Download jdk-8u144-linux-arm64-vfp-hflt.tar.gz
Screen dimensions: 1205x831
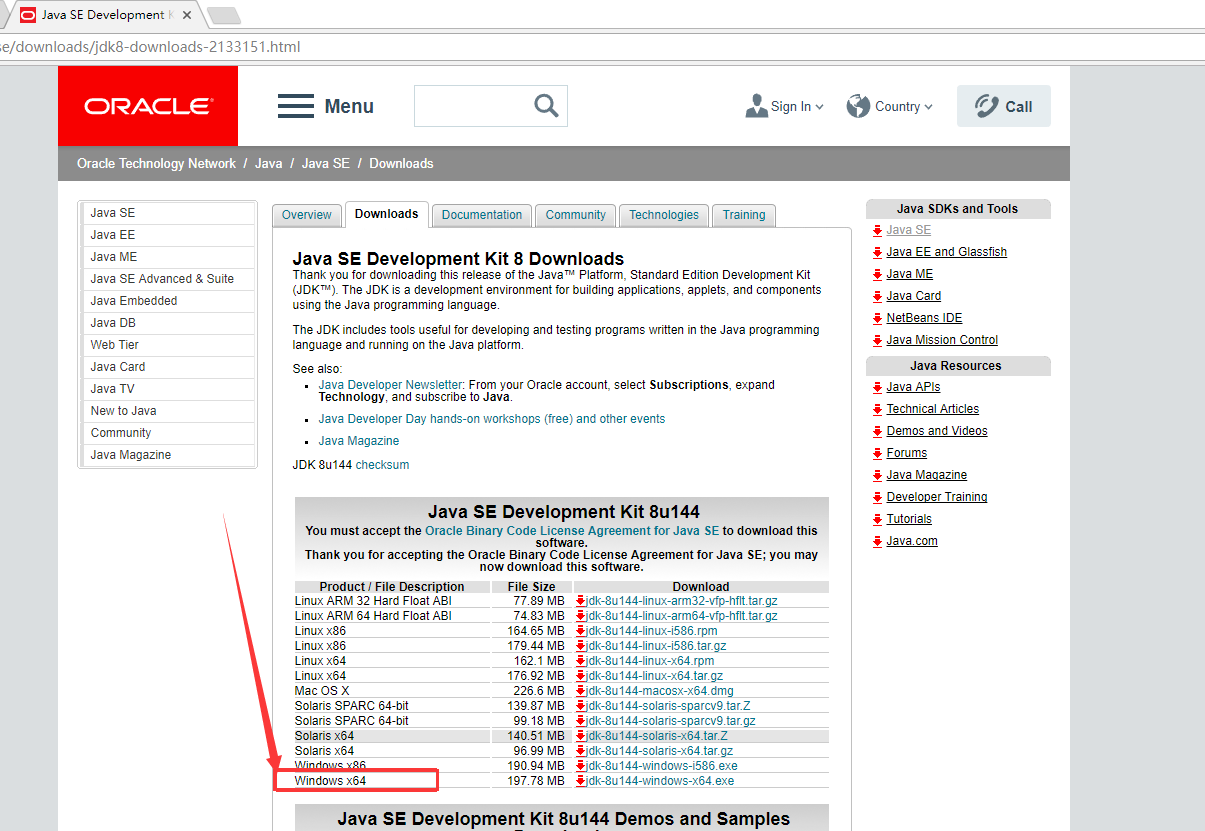coord(682,616)
